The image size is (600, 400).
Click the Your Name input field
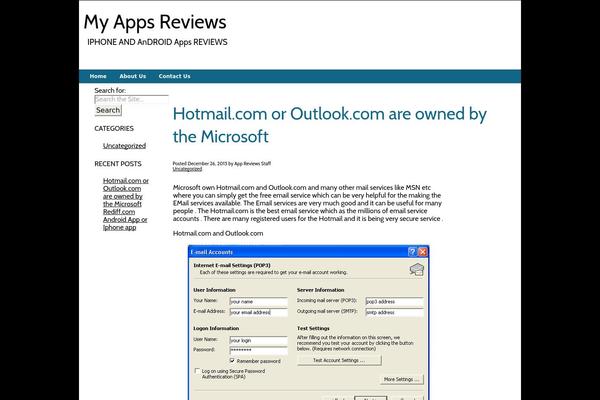[x=259, y=302]
